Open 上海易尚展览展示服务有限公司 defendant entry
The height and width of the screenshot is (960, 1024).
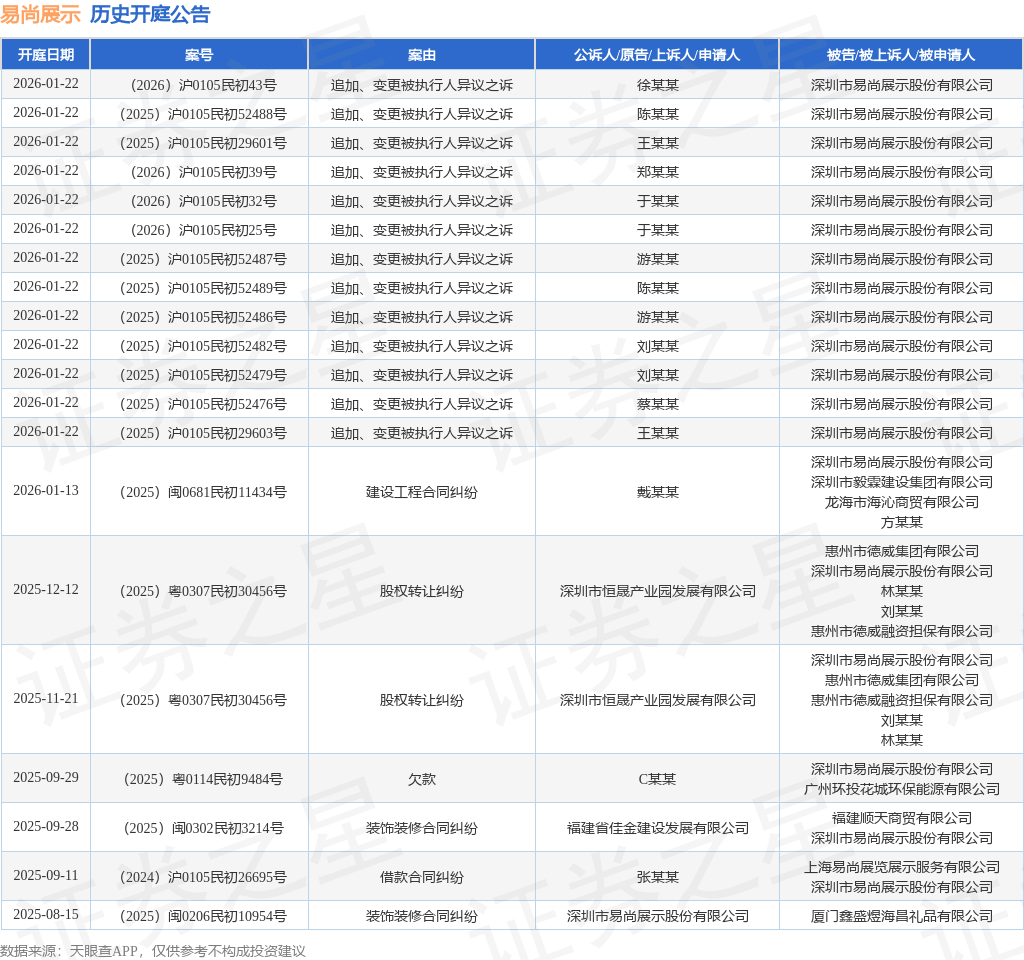(x=901, y=867)
